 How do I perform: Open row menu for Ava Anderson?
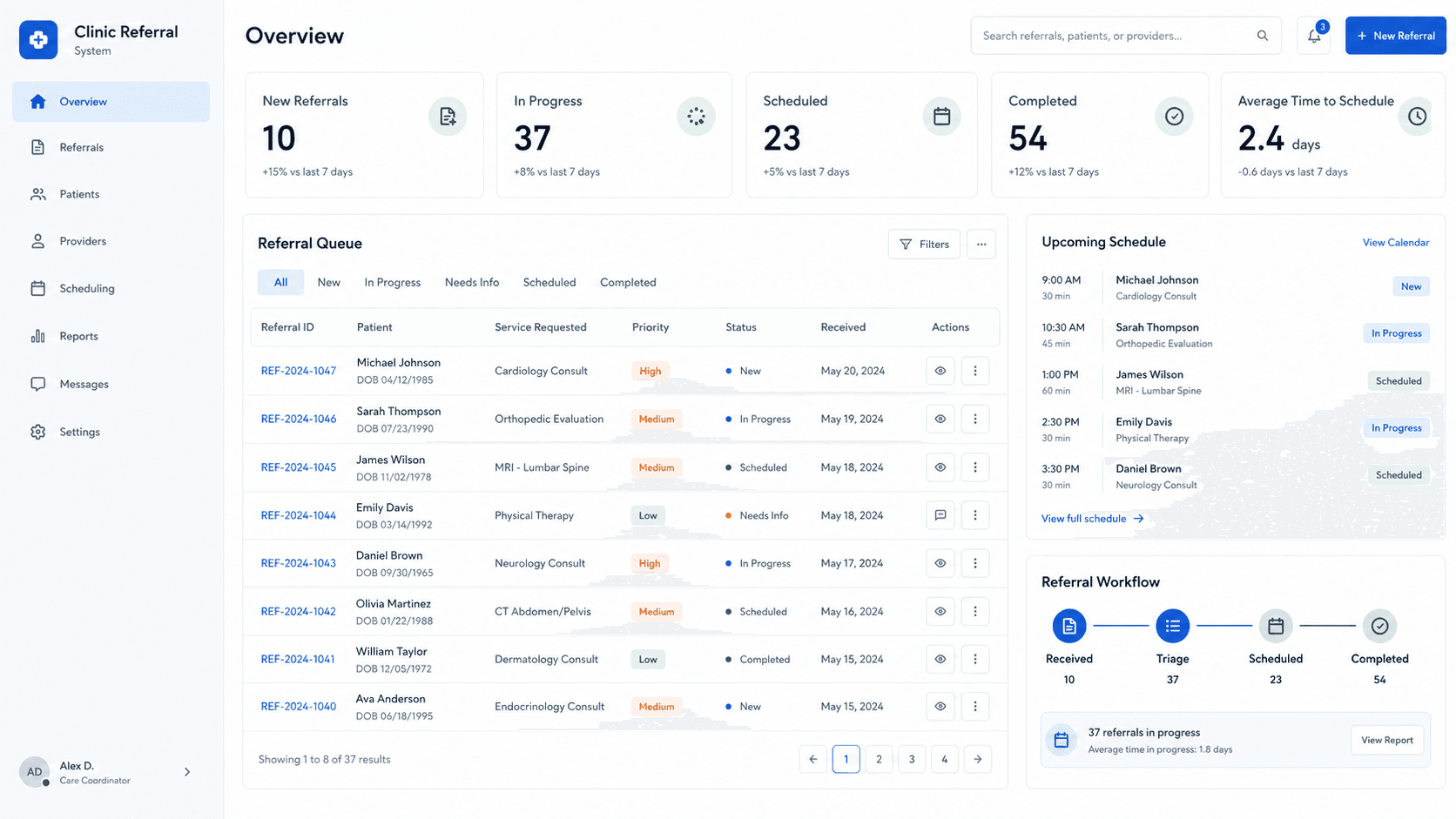tap(975, 707)
